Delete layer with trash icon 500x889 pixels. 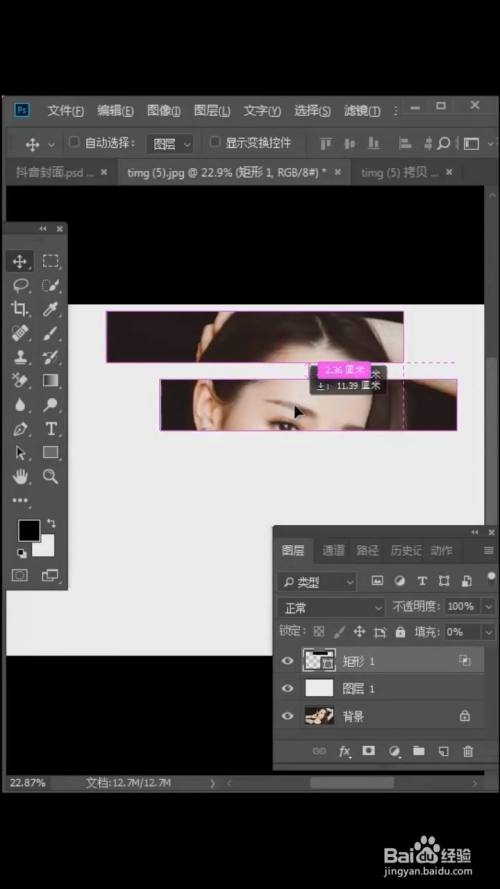[468, 751]
